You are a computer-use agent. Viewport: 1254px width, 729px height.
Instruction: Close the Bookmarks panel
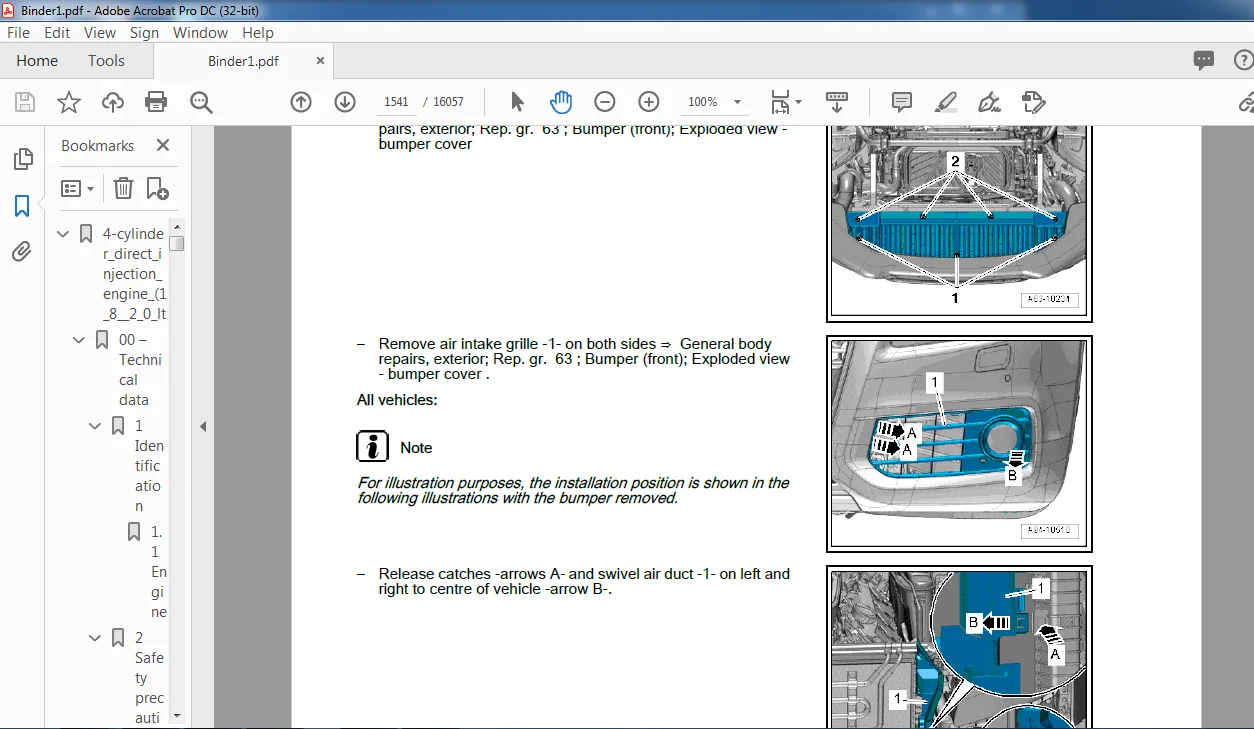tap(163, 145)
